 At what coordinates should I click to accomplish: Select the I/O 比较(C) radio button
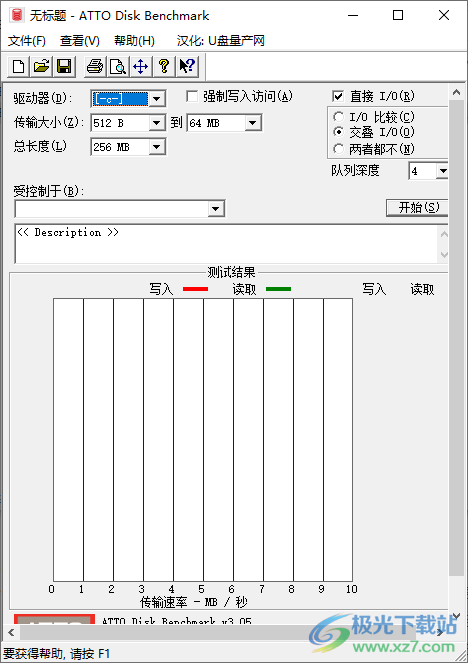point(338,116)
